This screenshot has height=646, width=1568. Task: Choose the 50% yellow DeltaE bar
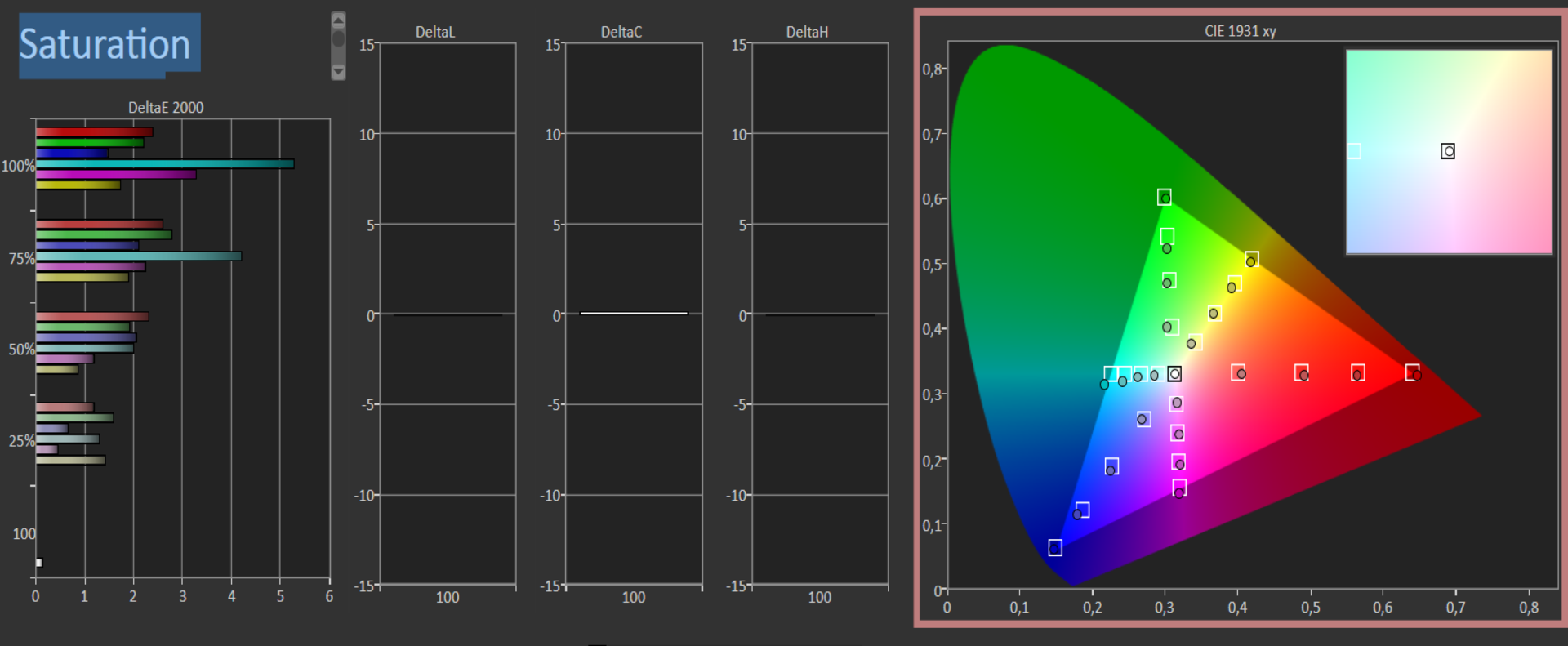click(x=57, y=370)
